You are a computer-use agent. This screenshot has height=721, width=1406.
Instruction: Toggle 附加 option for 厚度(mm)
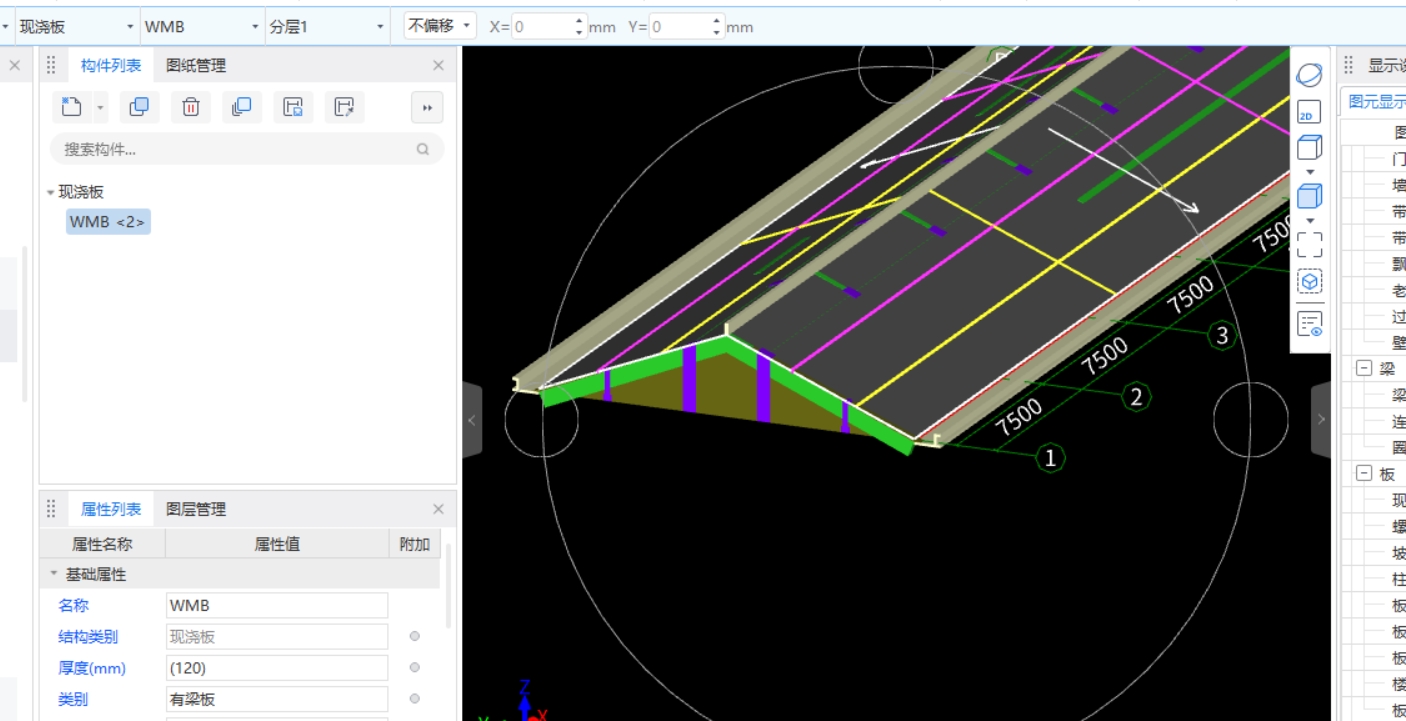click(414, 668)
